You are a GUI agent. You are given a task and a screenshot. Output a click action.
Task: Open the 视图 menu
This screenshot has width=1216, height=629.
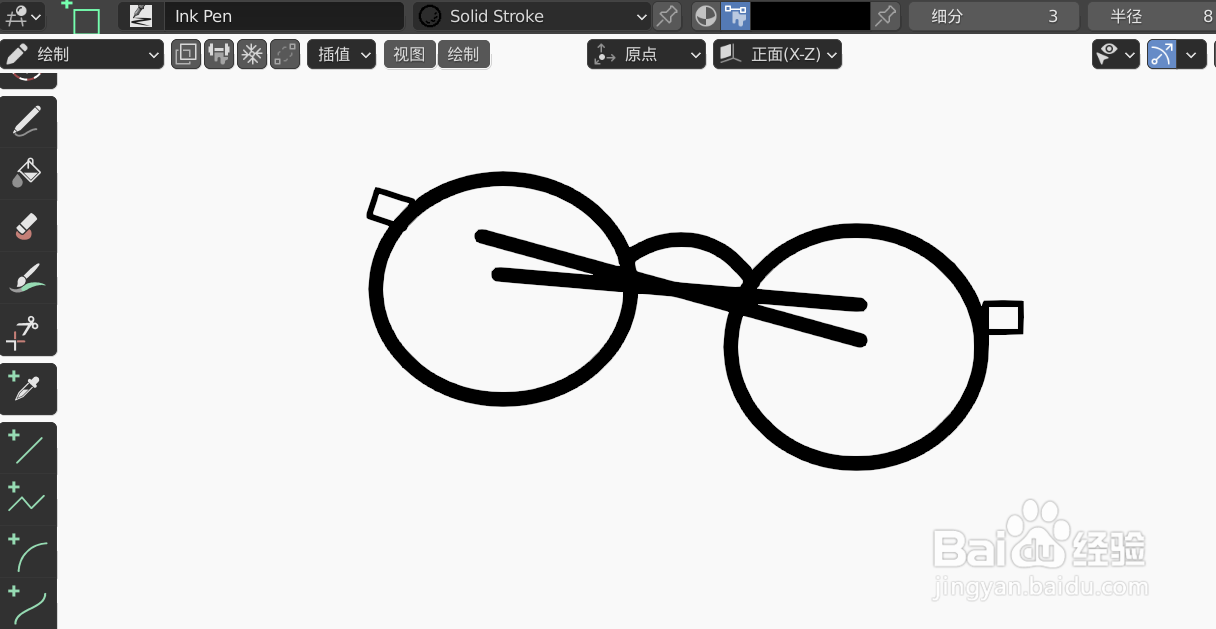click(x=410, y=54)
